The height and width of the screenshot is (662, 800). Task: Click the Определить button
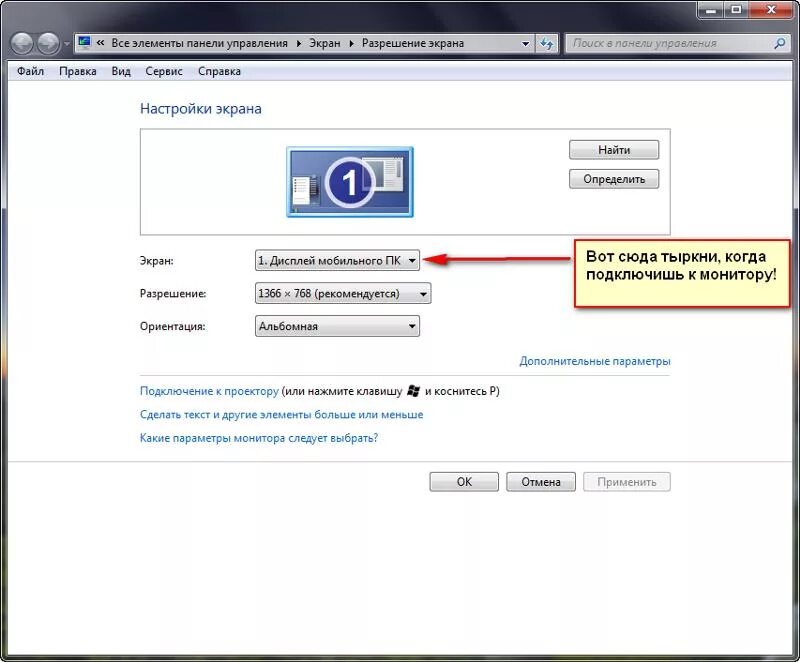(614, 179)
